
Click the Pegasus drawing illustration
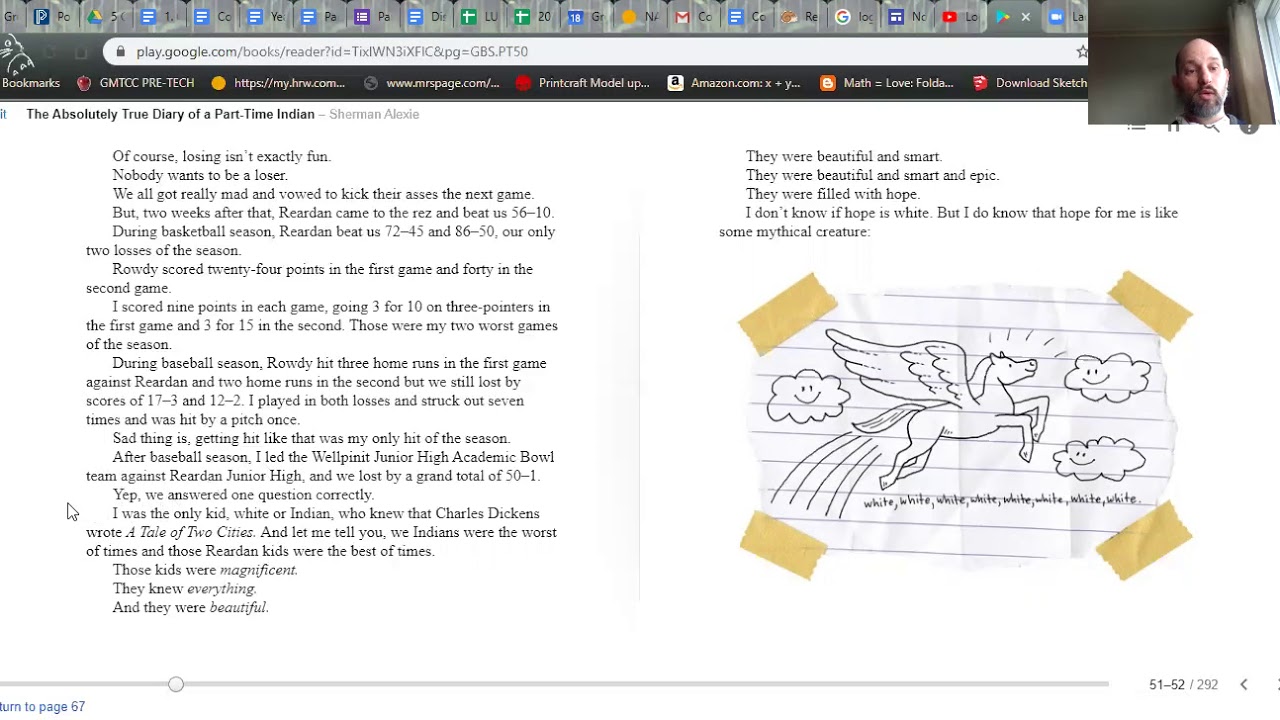965,425
